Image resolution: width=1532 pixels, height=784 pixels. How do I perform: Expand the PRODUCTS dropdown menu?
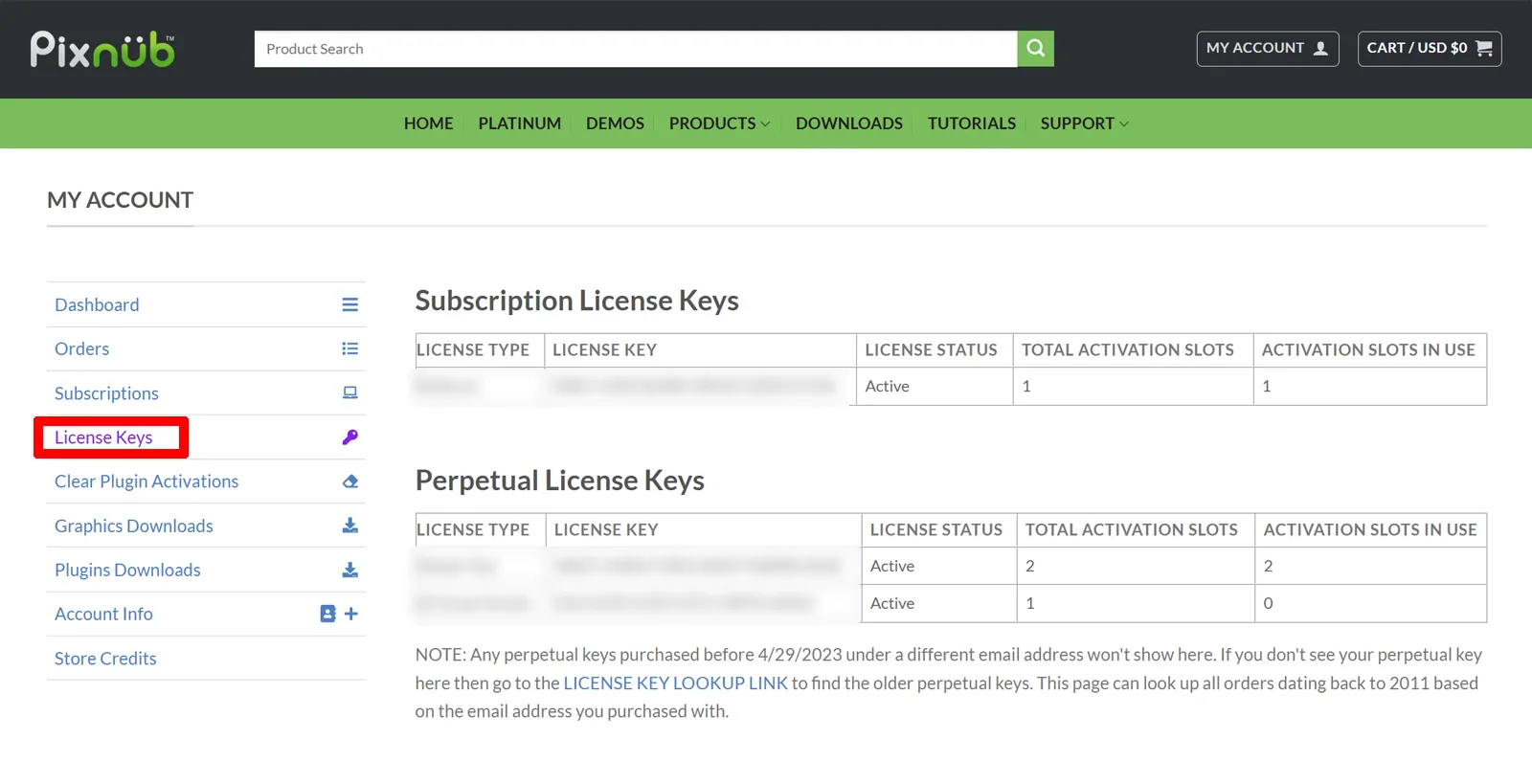coord(719,123)
